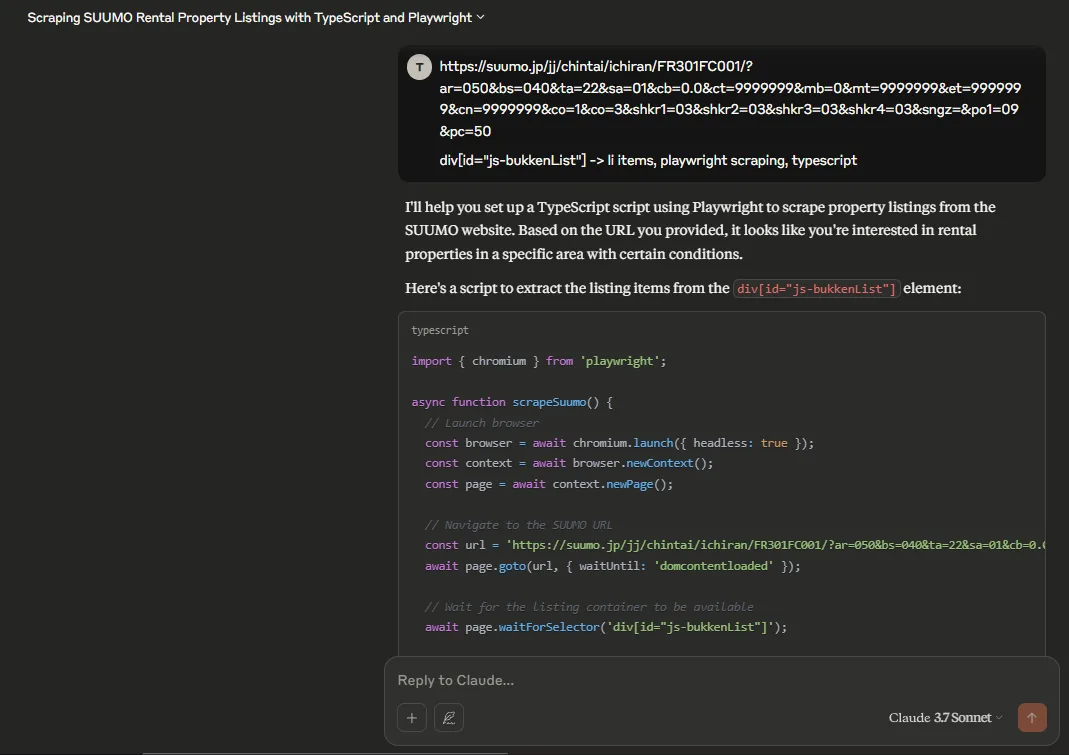This screenshot has height=755, width=1069.
Task: Click the import chromium line in code
Action: (538, 361)
